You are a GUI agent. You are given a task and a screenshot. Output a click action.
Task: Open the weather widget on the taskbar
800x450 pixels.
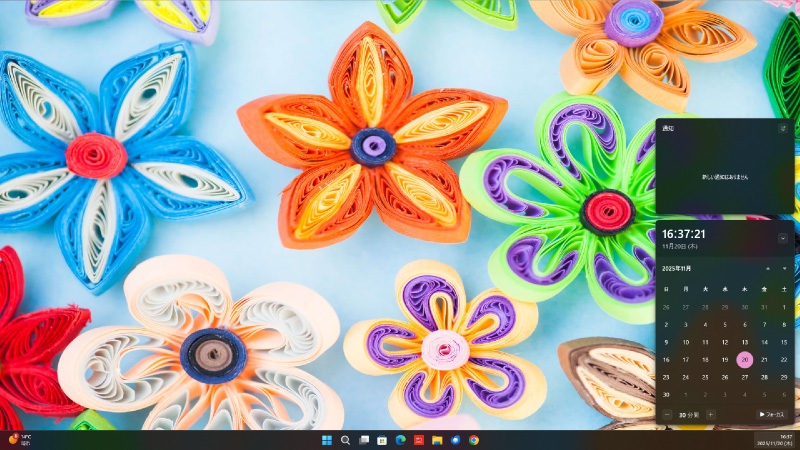click(18, 440)
